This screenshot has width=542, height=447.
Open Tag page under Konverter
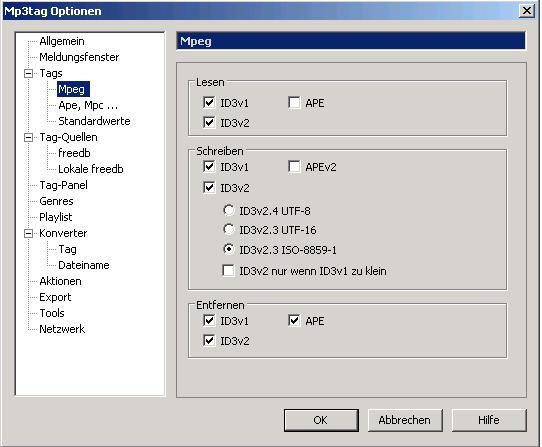click(x=67, y=249)
